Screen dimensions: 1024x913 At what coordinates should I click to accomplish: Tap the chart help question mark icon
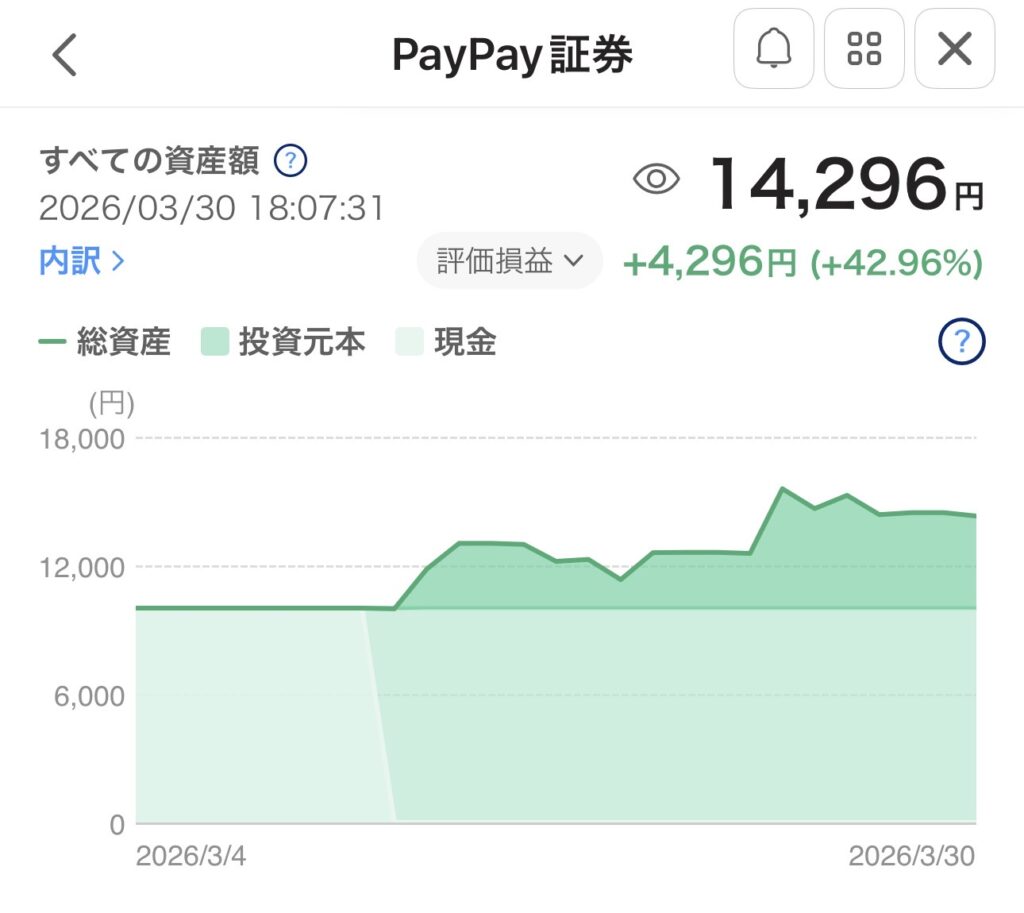[x=961, y=343]
